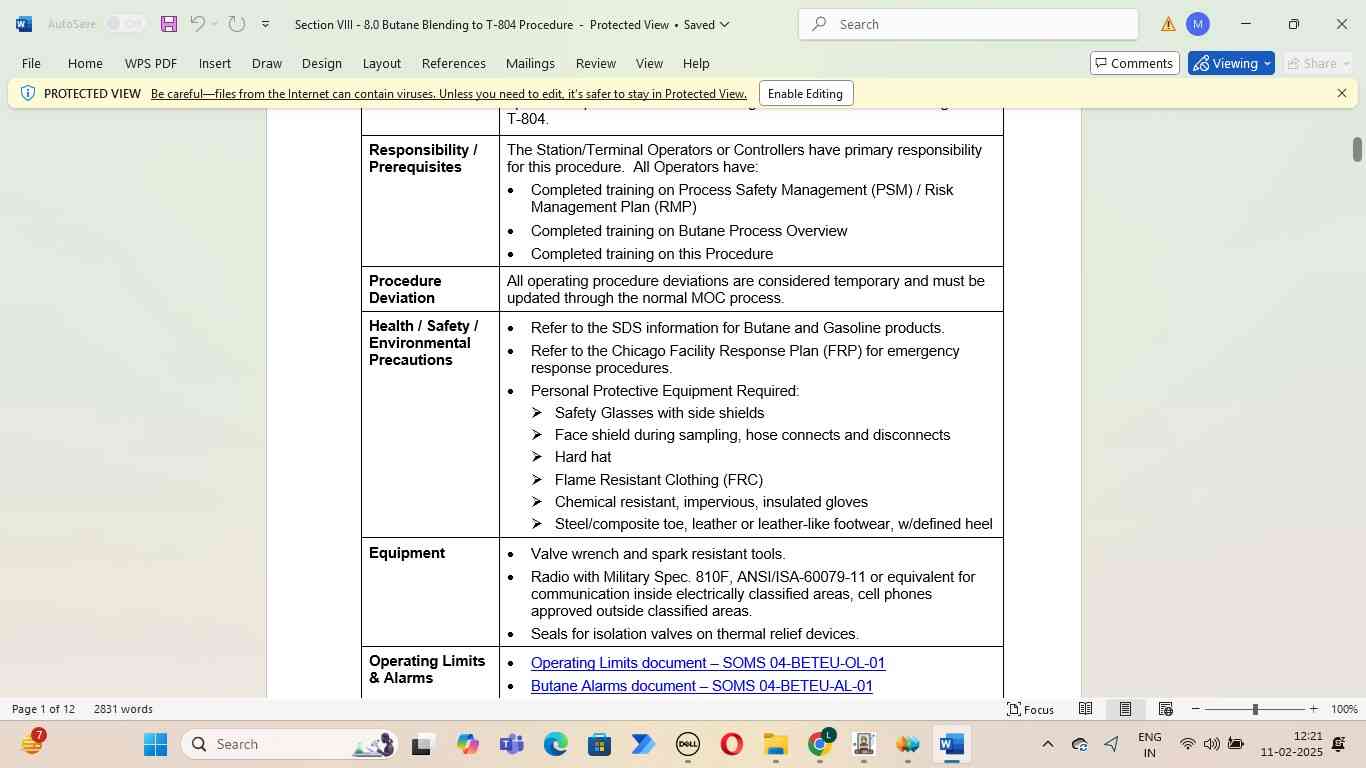
Task: Click the Search box in title bar
Action: 968,24
